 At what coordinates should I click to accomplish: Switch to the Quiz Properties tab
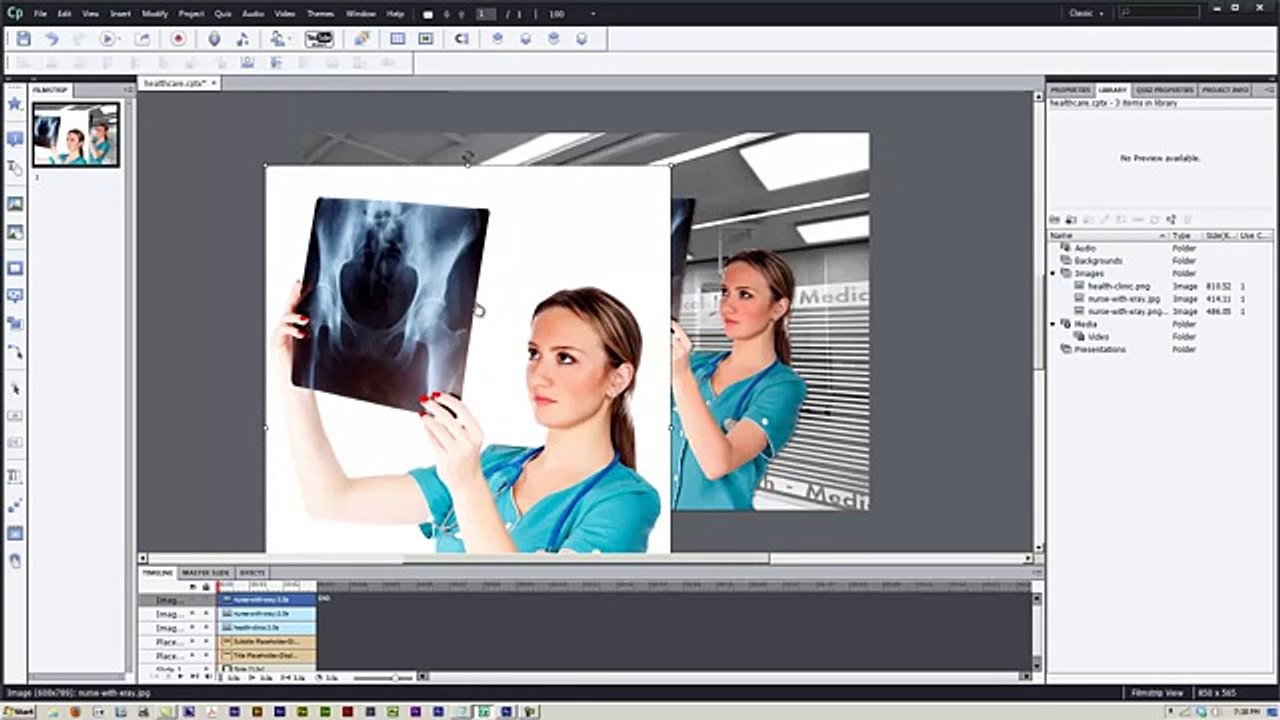click(x=1164, y=90)
